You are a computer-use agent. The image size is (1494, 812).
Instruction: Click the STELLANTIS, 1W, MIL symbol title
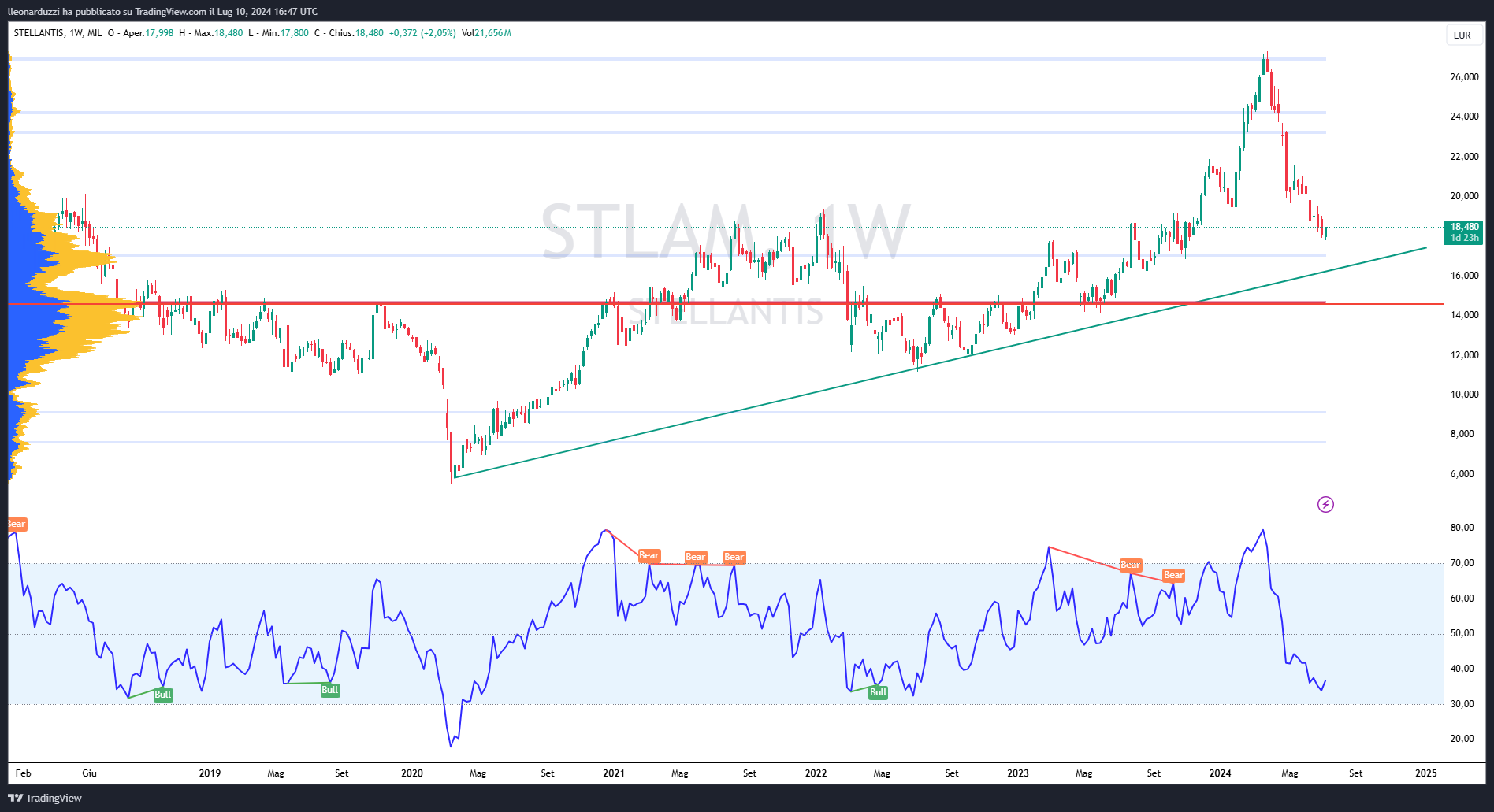[x=58, y=33]
